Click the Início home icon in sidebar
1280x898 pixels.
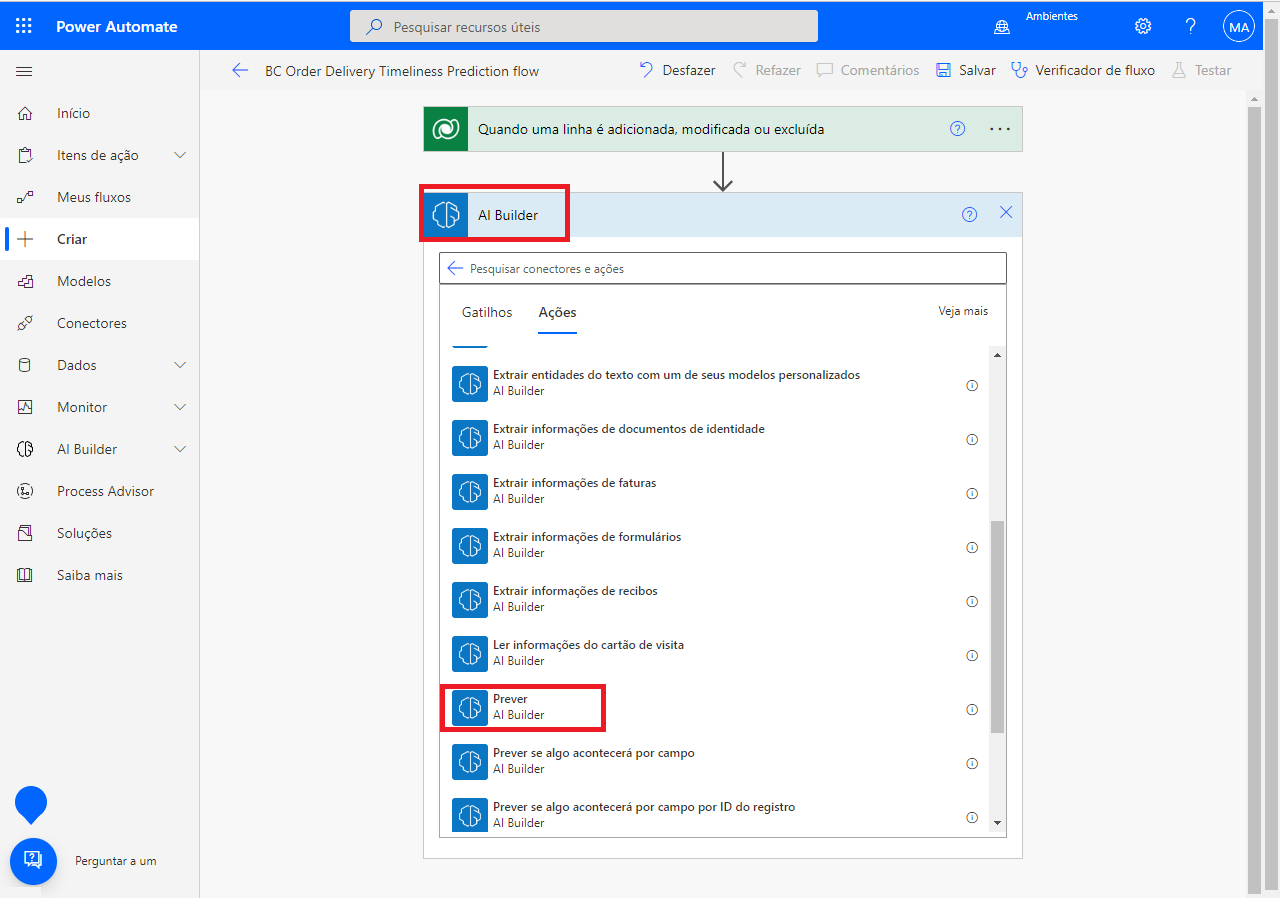(25, 113)
